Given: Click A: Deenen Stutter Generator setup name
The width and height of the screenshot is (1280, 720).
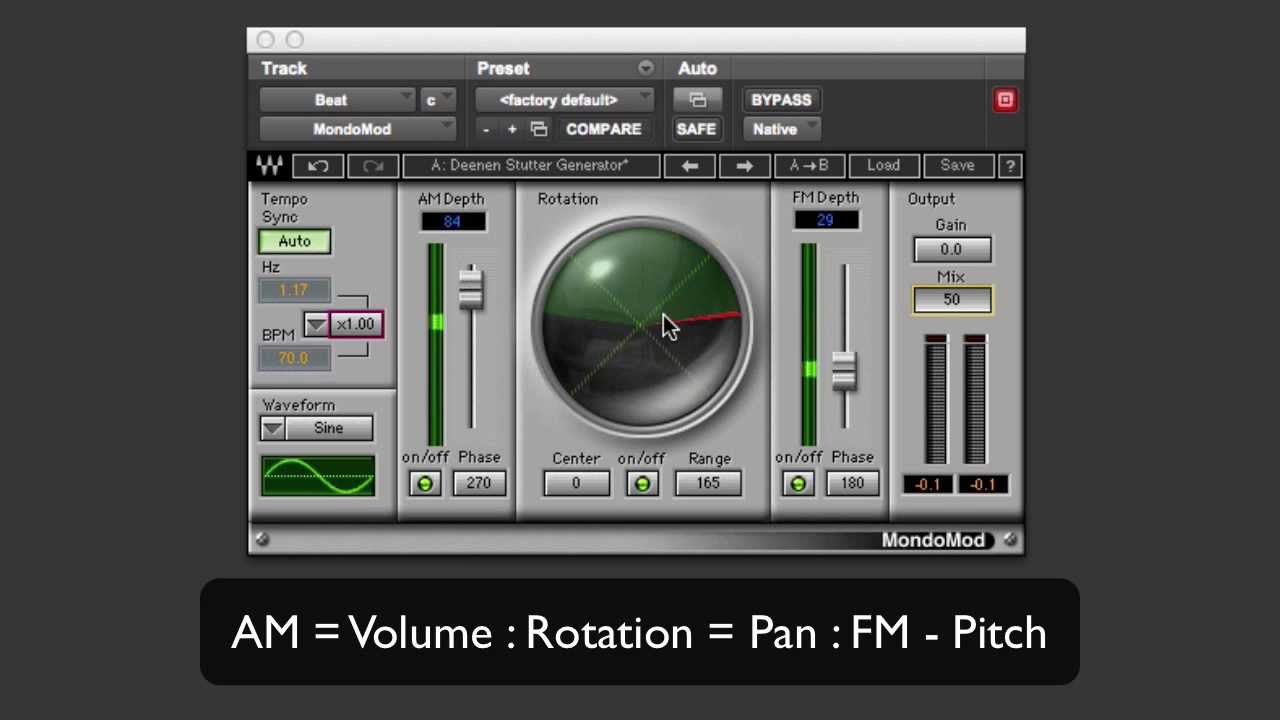Looking at the screenshot, I should pyautogui.click(x=530, y=166).
